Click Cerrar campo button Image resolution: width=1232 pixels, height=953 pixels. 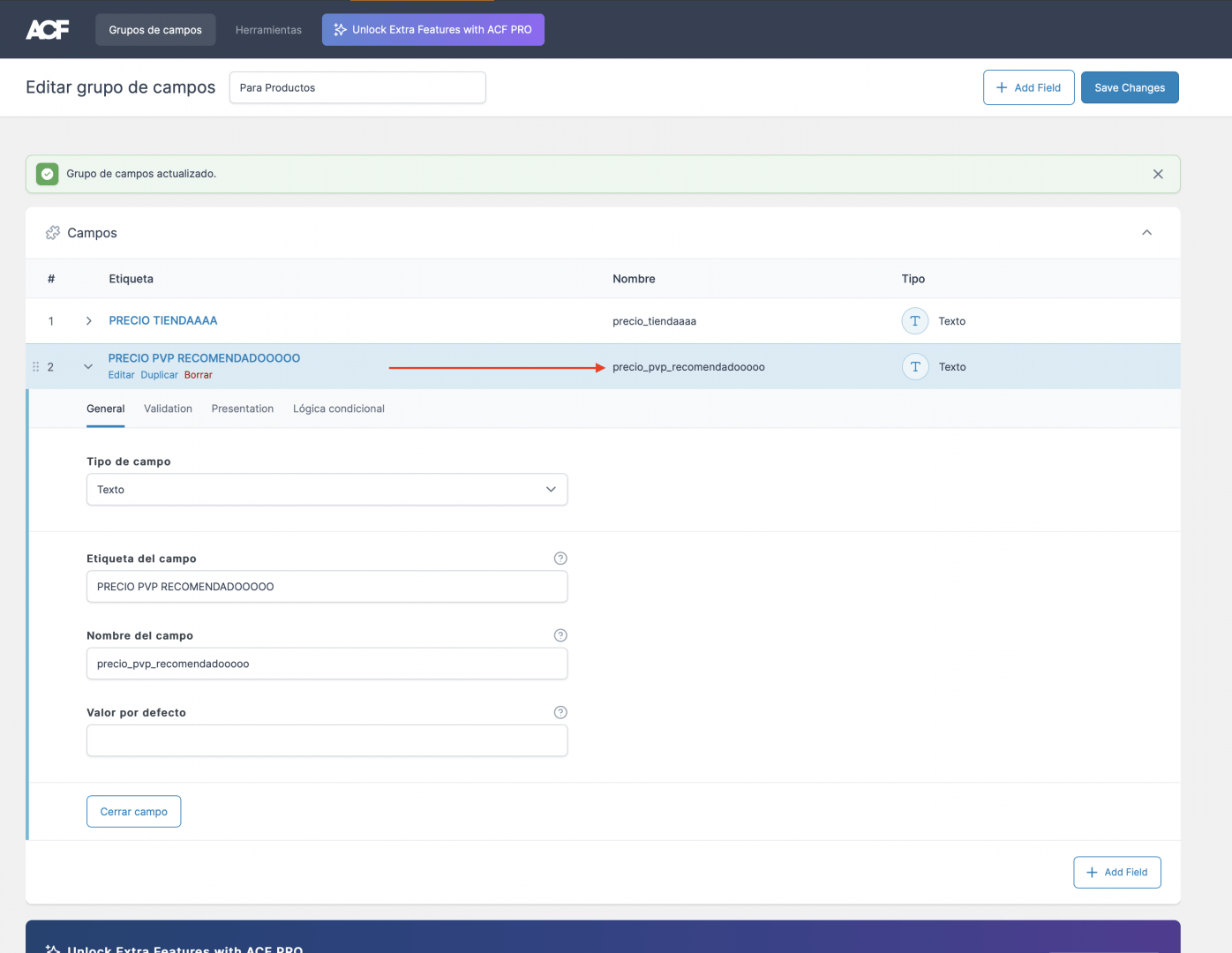point(133,812)
